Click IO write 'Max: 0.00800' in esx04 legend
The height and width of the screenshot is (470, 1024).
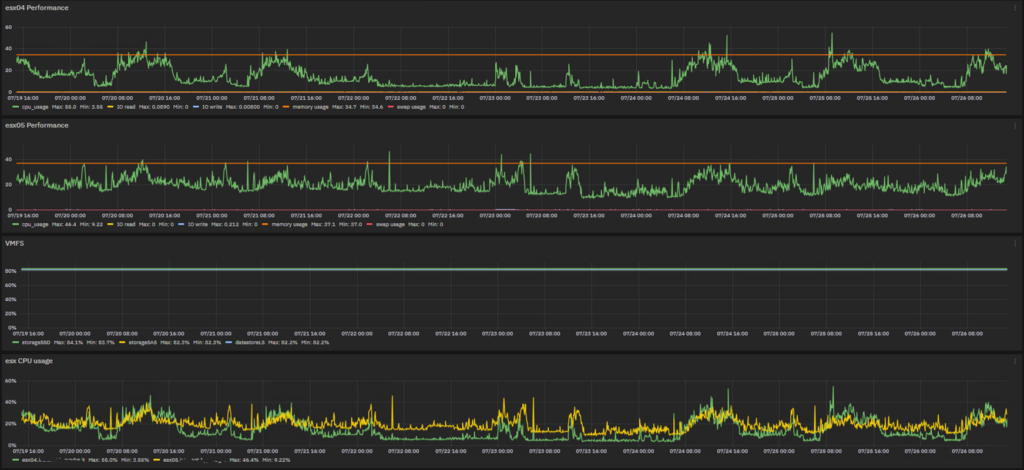point(243,106)
